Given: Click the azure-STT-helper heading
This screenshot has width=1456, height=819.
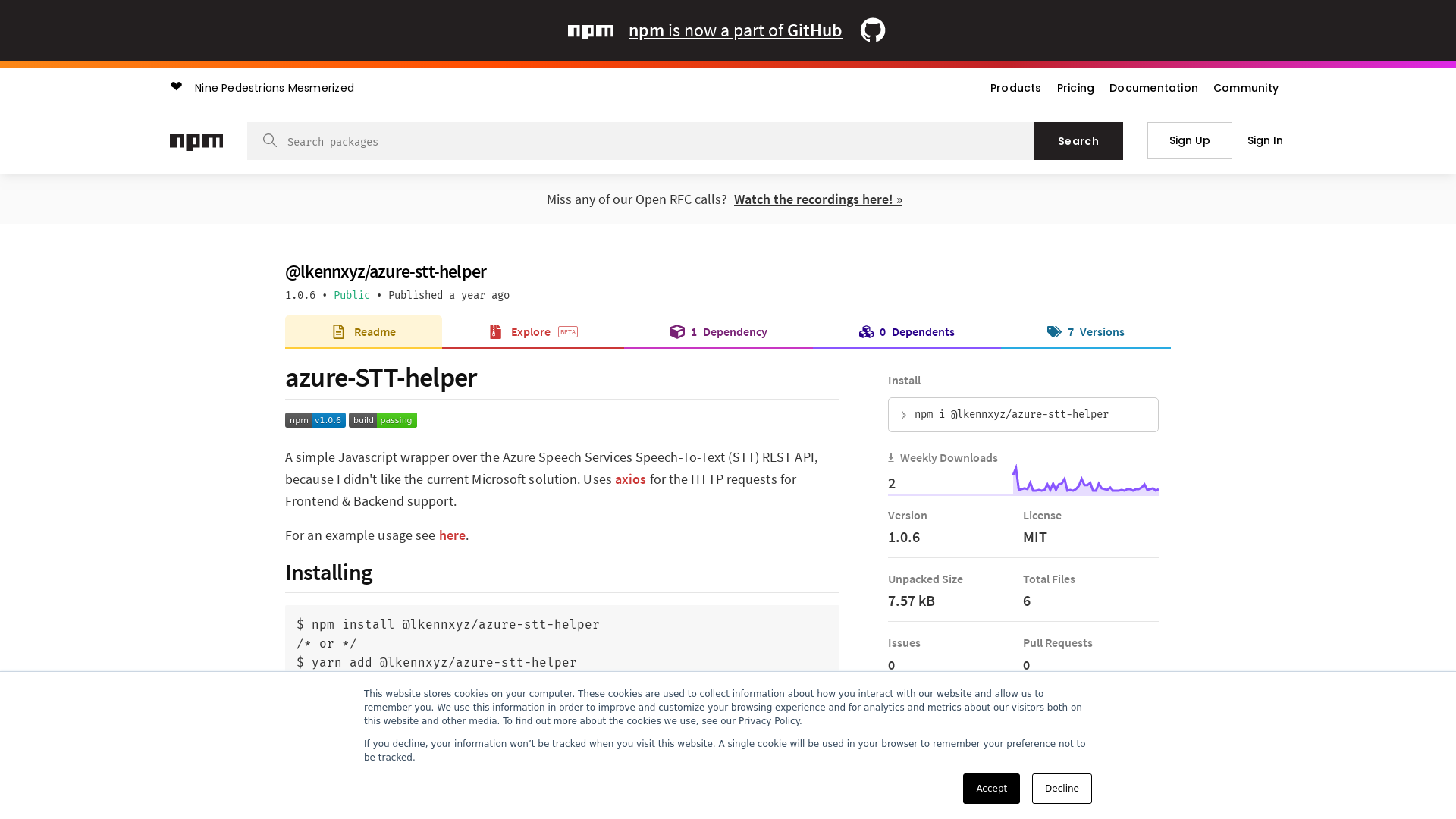Looking at the screenshot, I should (381, 378).
